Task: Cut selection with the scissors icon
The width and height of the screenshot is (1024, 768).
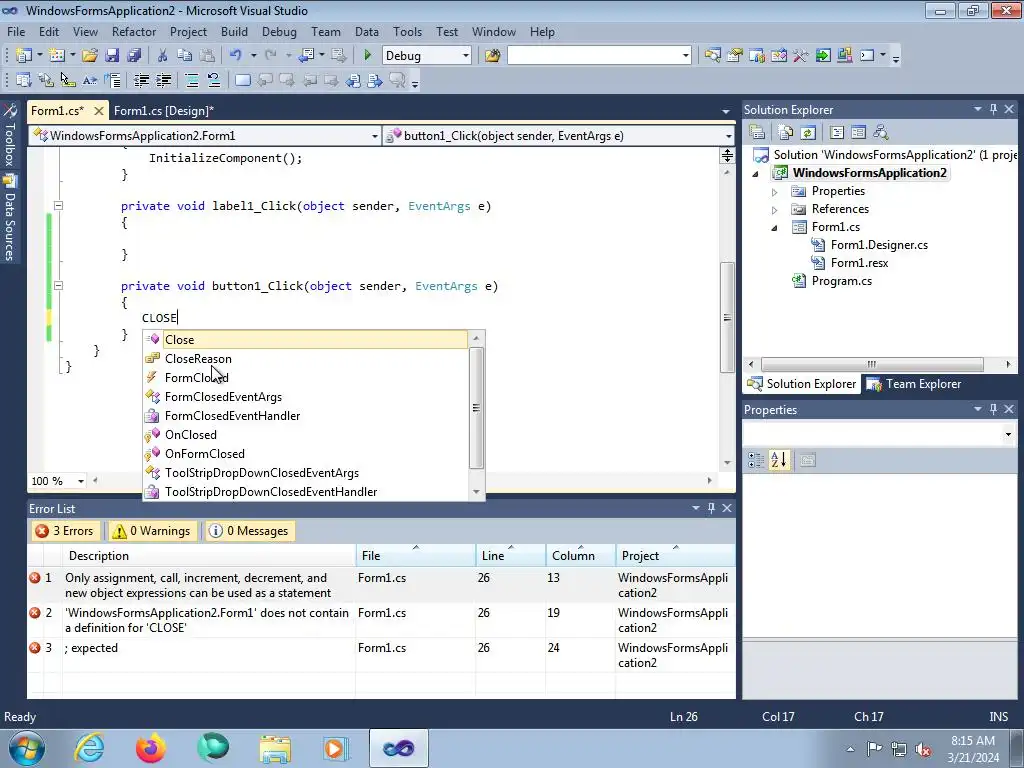Action: click(163, 56)
